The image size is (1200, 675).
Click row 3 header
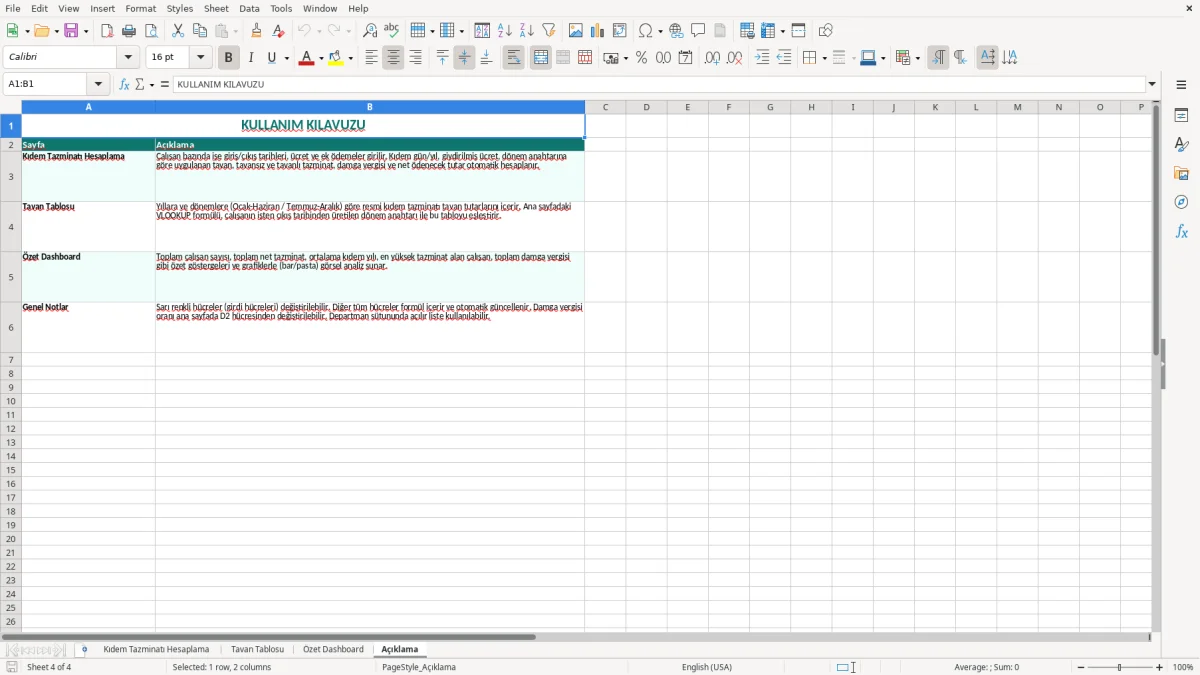(11, 177)
